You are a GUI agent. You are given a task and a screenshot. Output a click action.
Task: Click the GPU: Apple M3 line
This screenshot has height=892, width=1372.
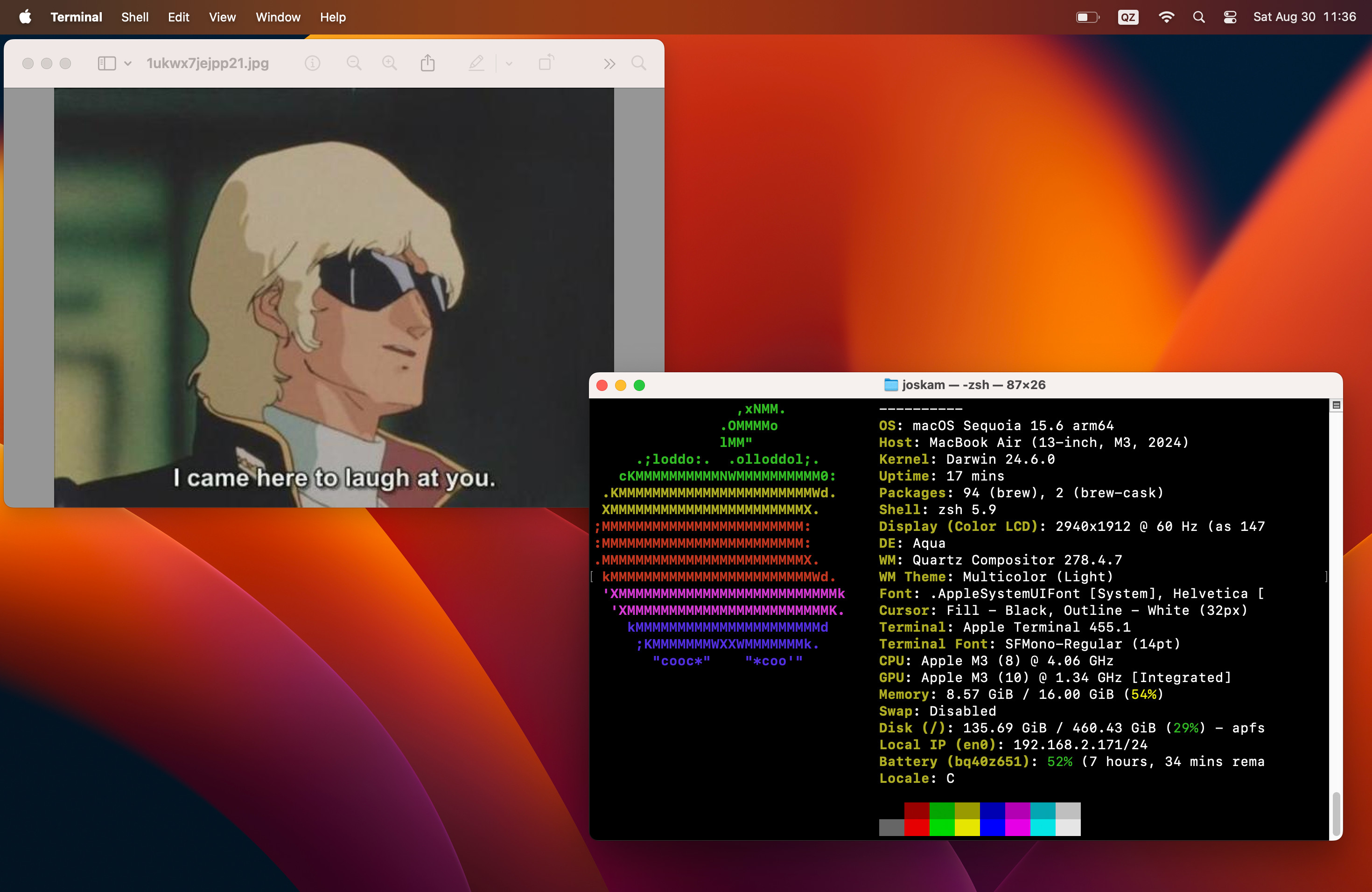(x=1055, y=677)
